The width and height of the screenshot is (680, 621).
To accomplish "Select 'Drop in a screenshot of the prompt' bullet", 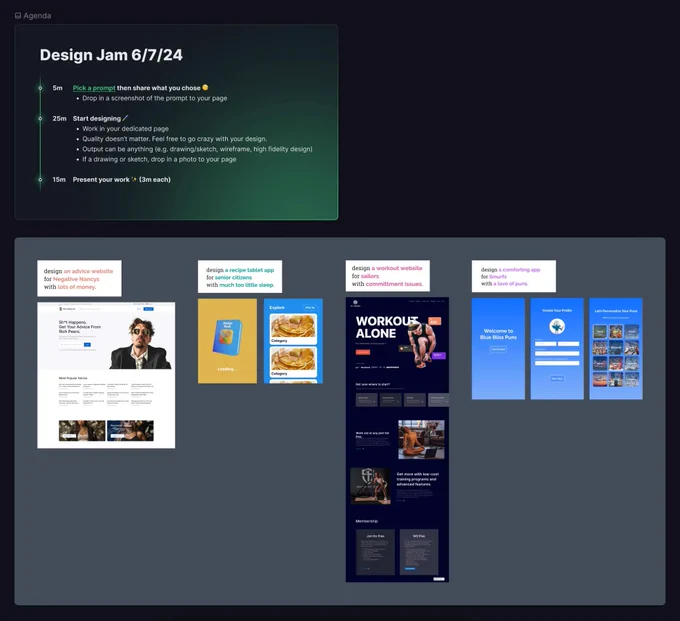I will 154,98.
